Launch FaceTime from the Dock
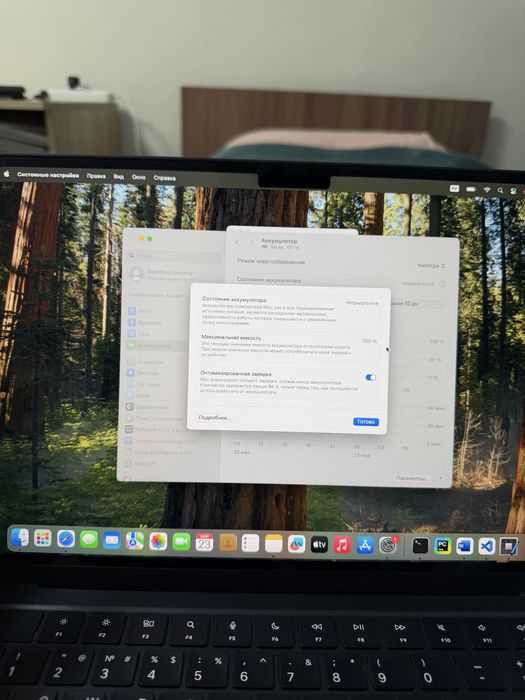 click(181, 542)
